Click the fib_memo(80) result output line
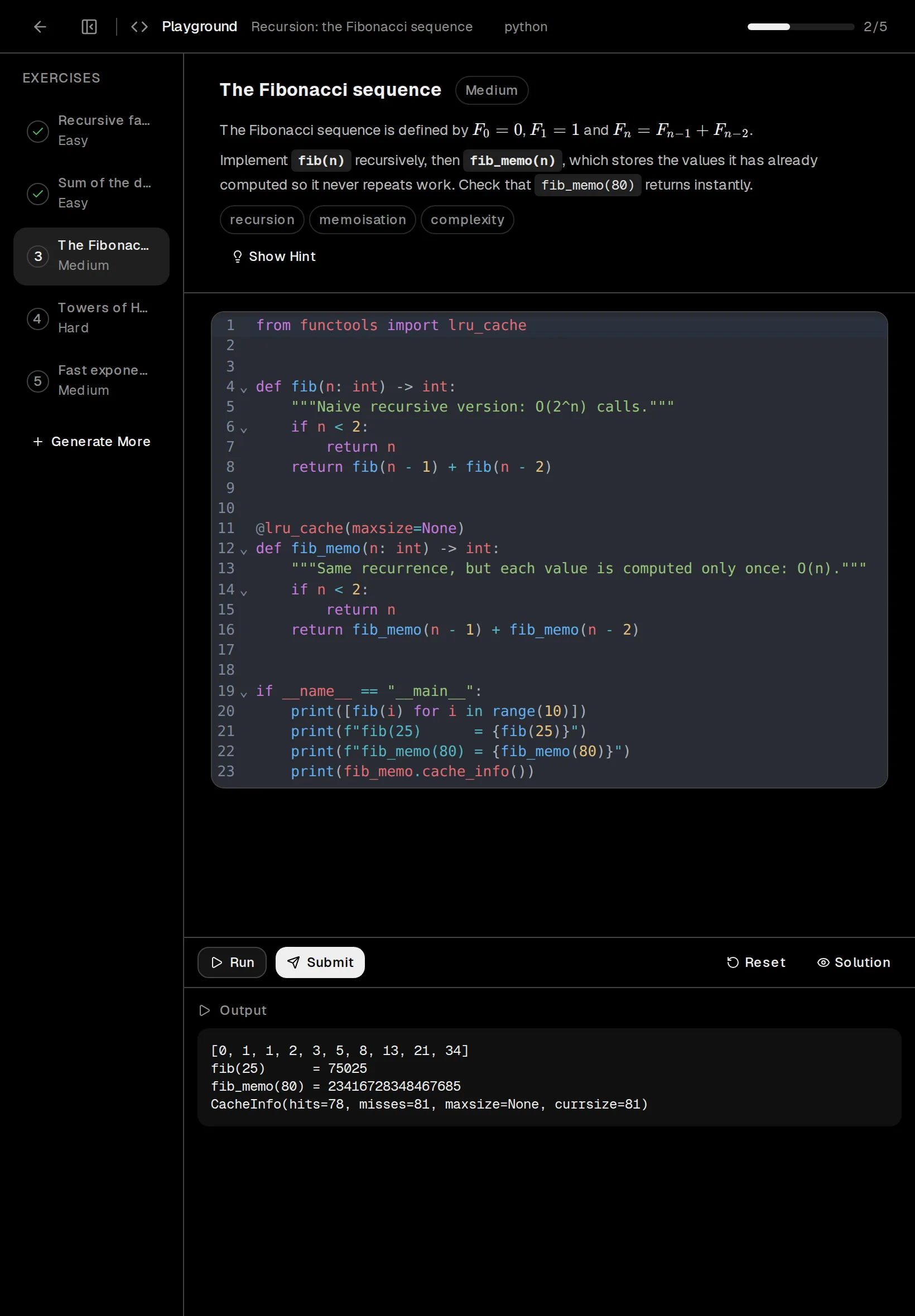 pyautogui.click(x=335, y=1087)
